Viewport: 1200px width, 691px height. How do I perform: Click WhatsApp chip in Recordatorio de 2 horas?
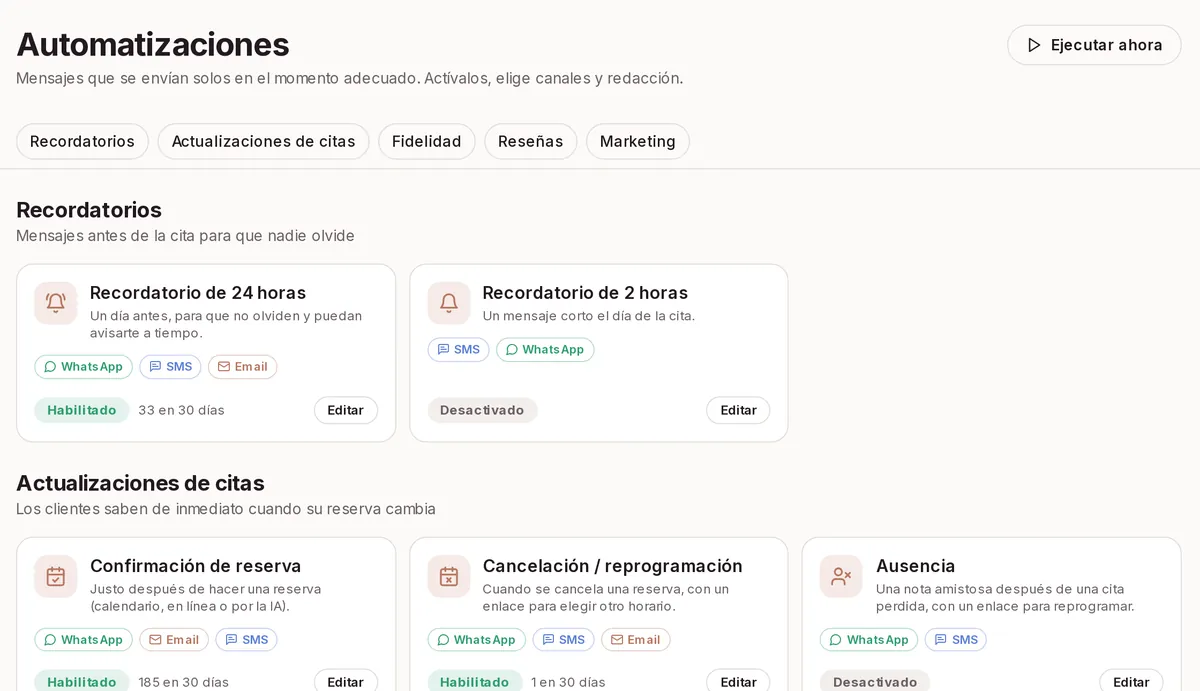(x=545, y=350)
